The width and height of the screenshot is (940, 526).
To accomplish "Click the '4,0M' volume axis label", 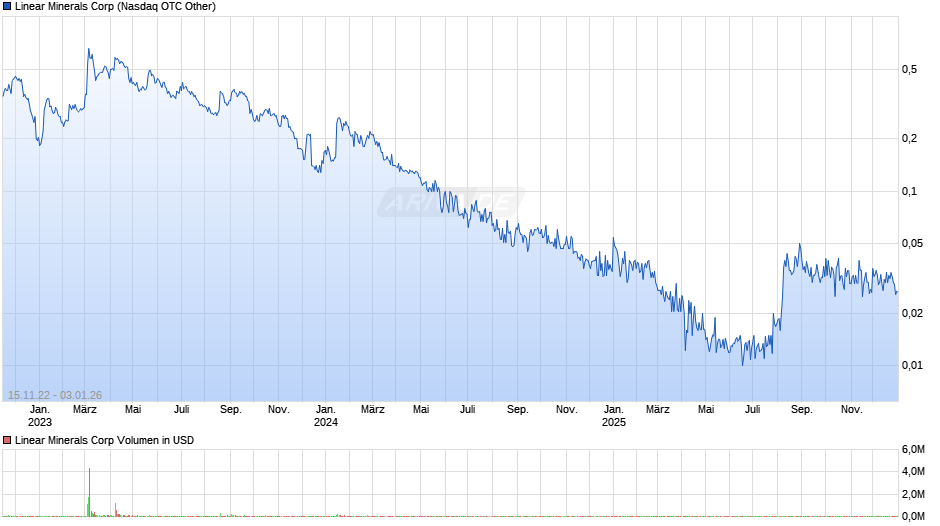I will 913,472.
